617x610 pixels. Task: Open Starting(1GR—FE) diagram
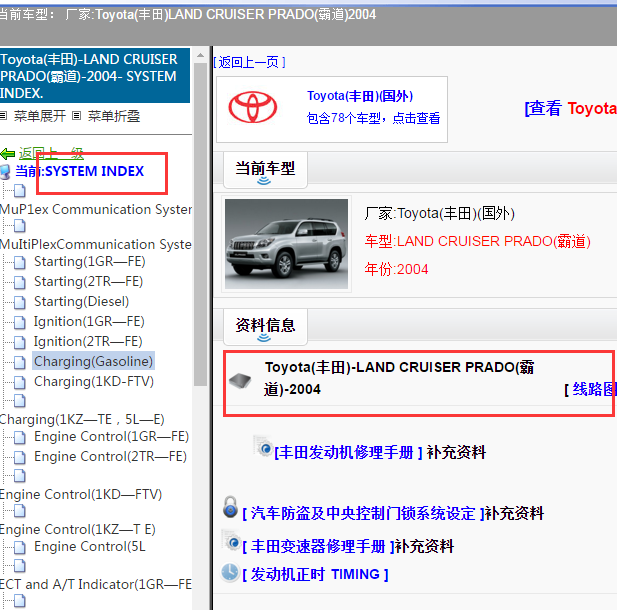click(90, 261)
